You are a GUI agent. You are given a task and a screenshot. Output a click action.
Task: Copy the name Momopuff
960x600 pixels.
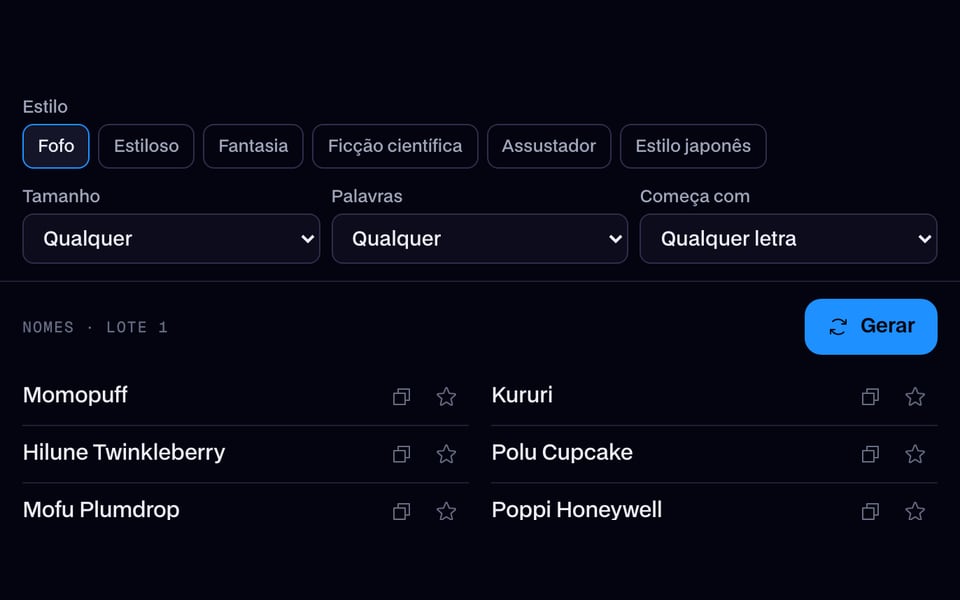click(x=402, y=397)
